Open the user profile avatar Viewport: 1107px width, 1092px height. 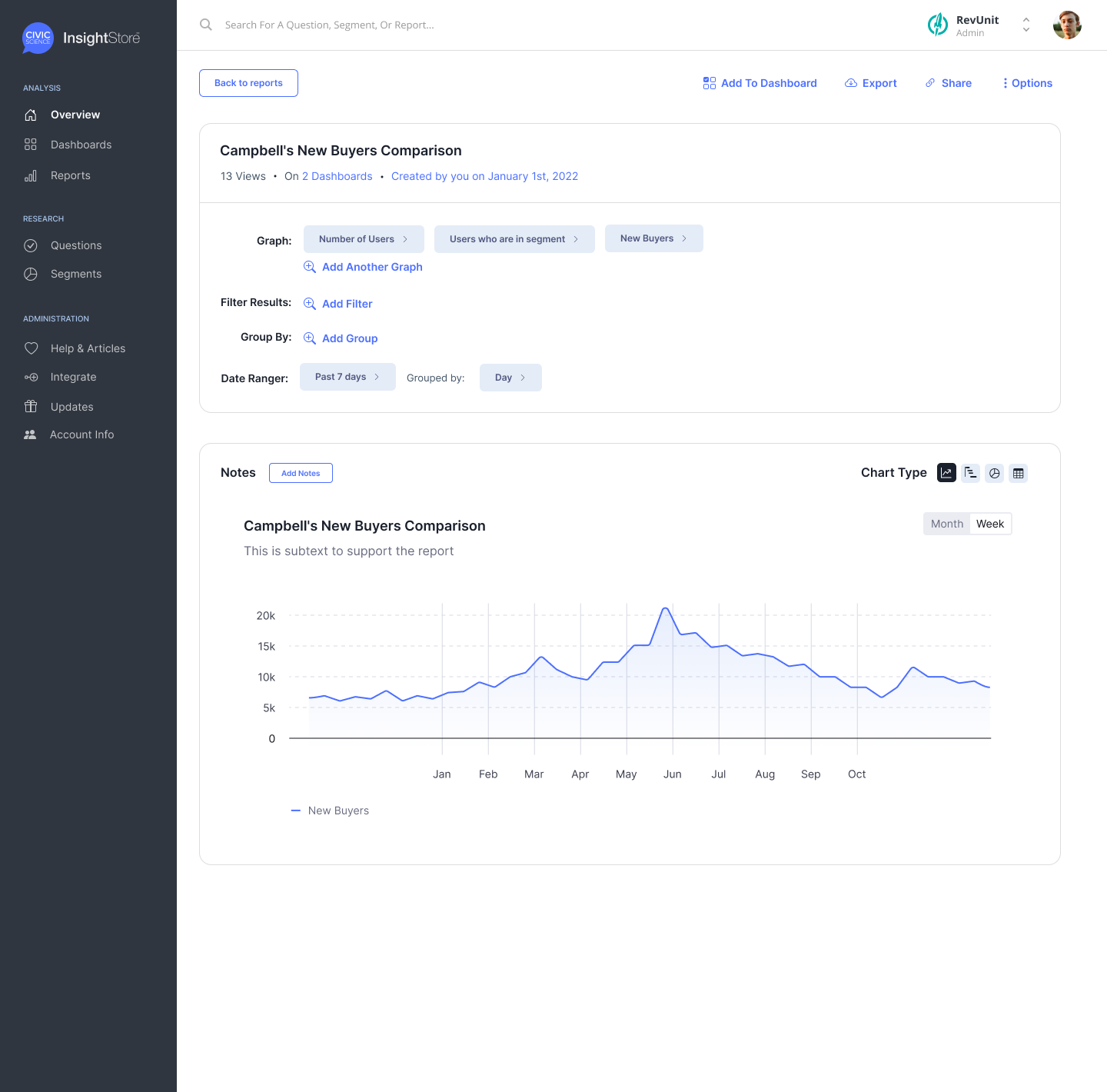[1067, 25]
